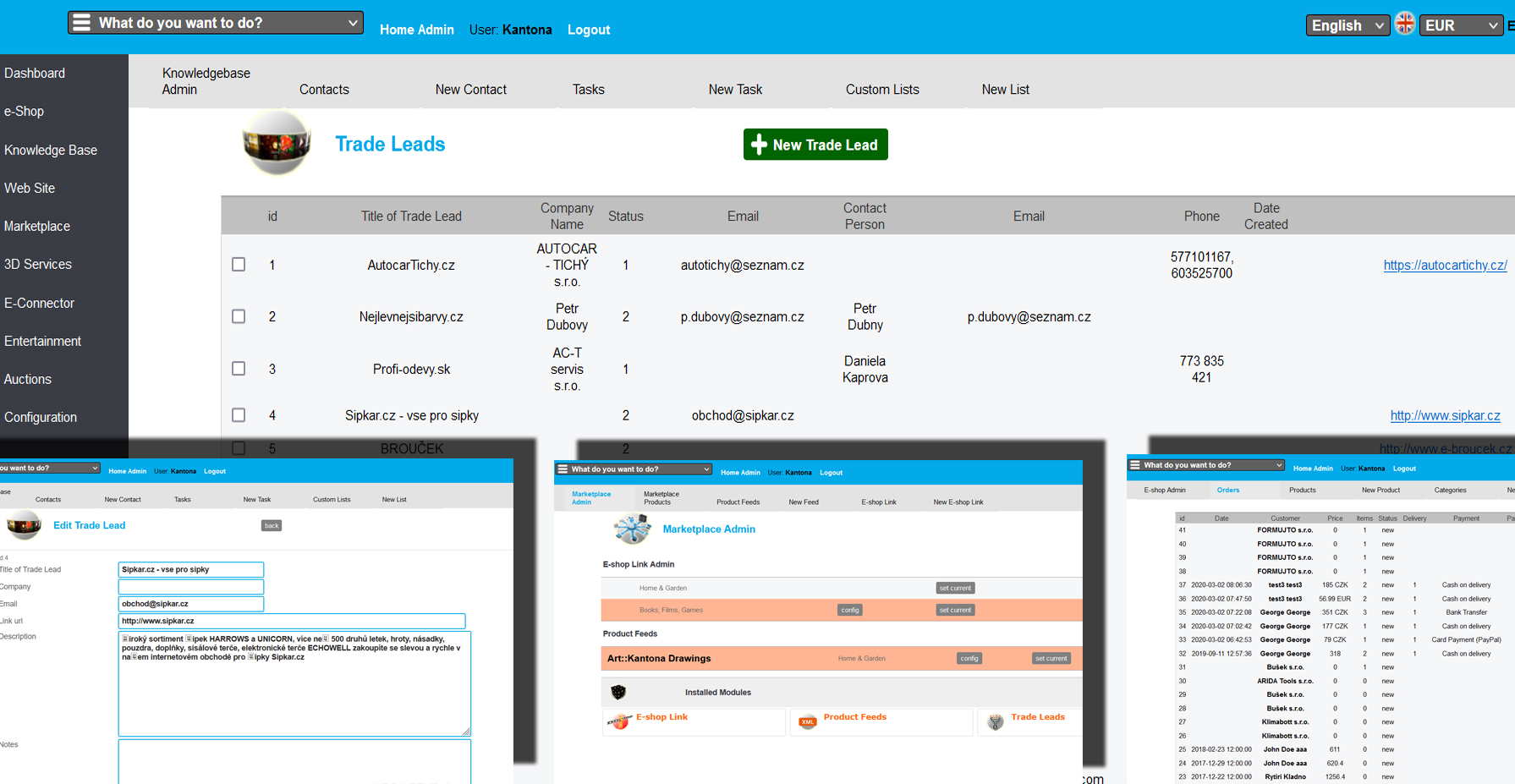Open the Product Feeds XML icon
Image resolution: width=1515 pixels, height=784 pixels.
(807, 721)
